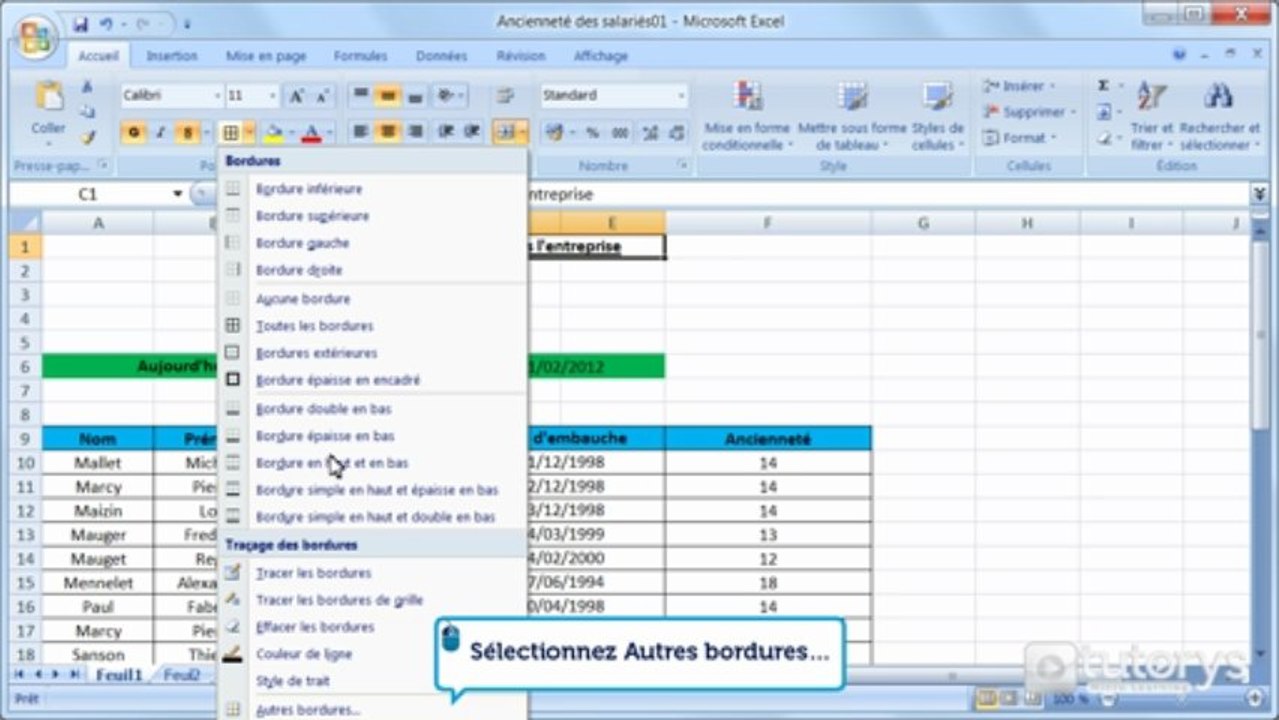Click the Styles de cellules icon

point(937,97)
